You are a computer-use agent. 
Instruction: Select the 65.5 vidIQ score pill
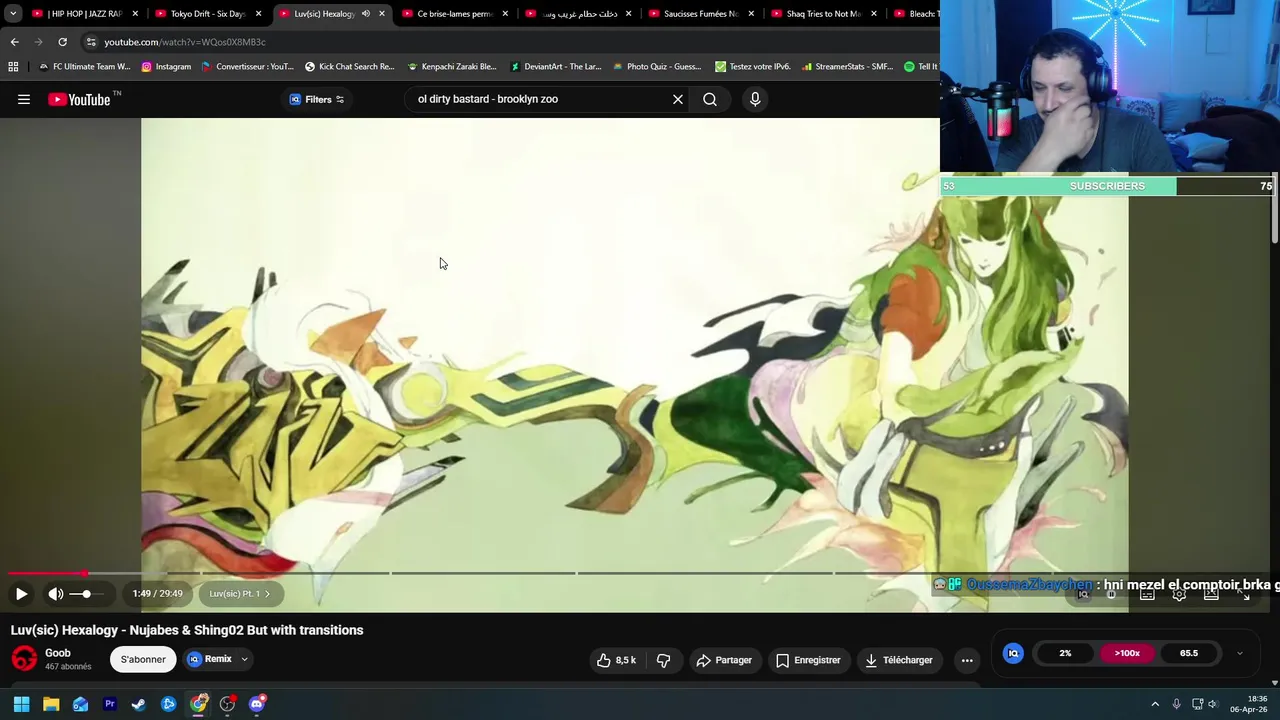(1189, 653)
